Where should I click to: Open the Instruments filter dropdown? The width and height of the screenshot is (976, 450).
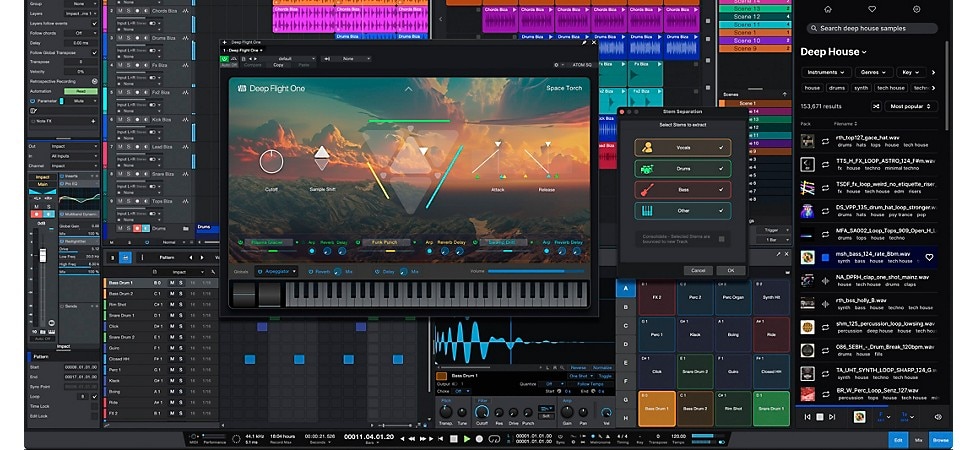click(x=825, y=72)
